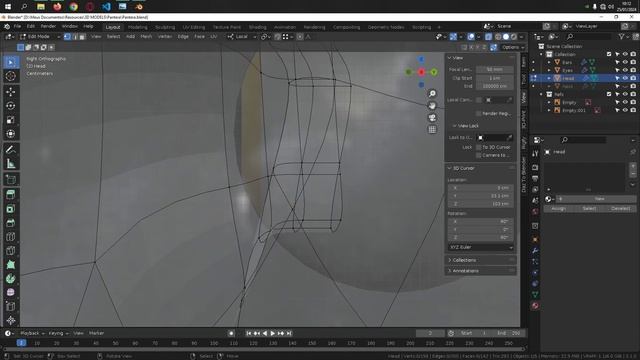Image resolution: width=640 pixels, height=360 pixels.
Task: Open the Local transform orientation dropdown
Action: coord(242,37)
